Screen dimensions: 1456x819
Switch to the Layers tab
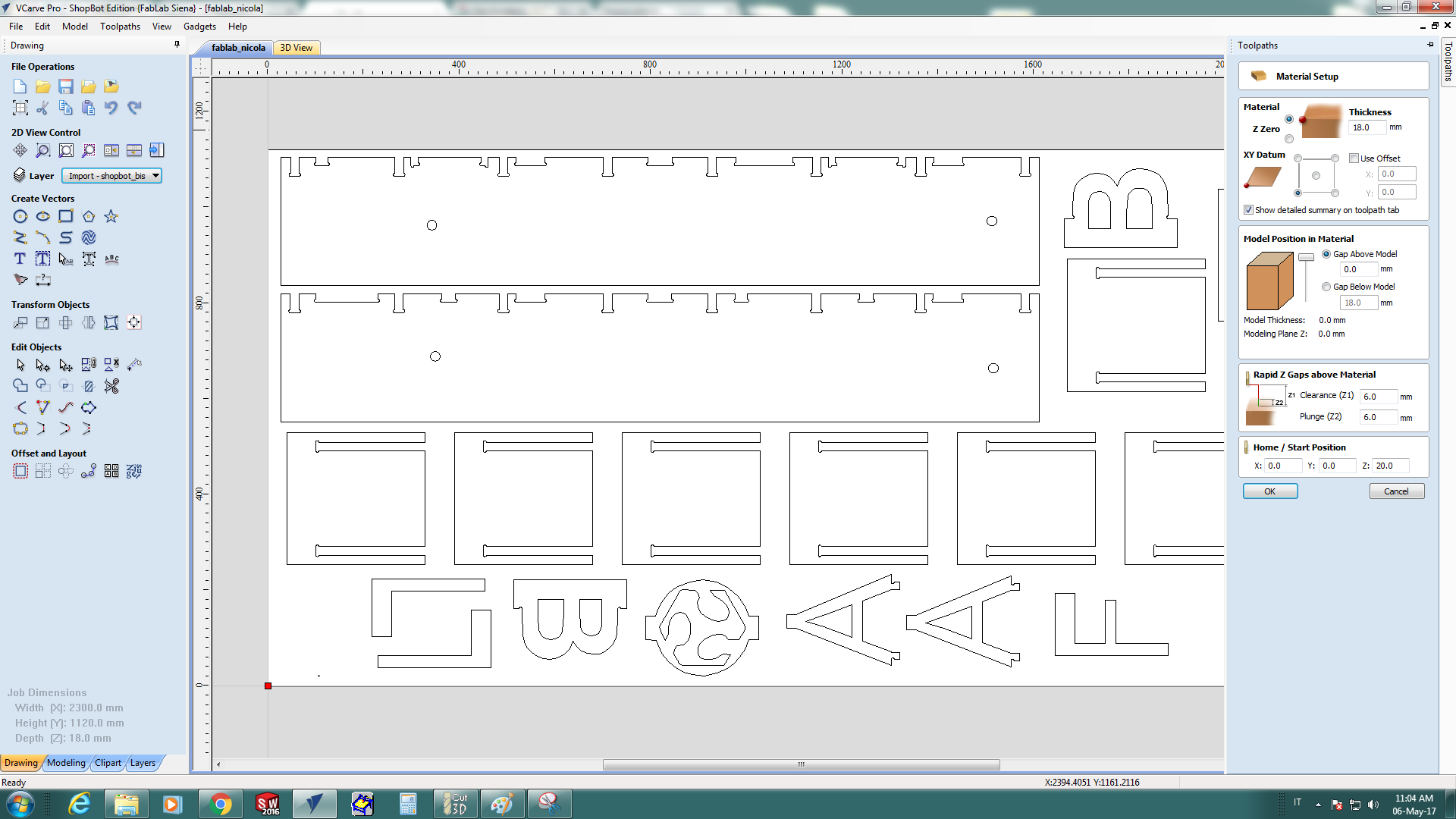143,763
